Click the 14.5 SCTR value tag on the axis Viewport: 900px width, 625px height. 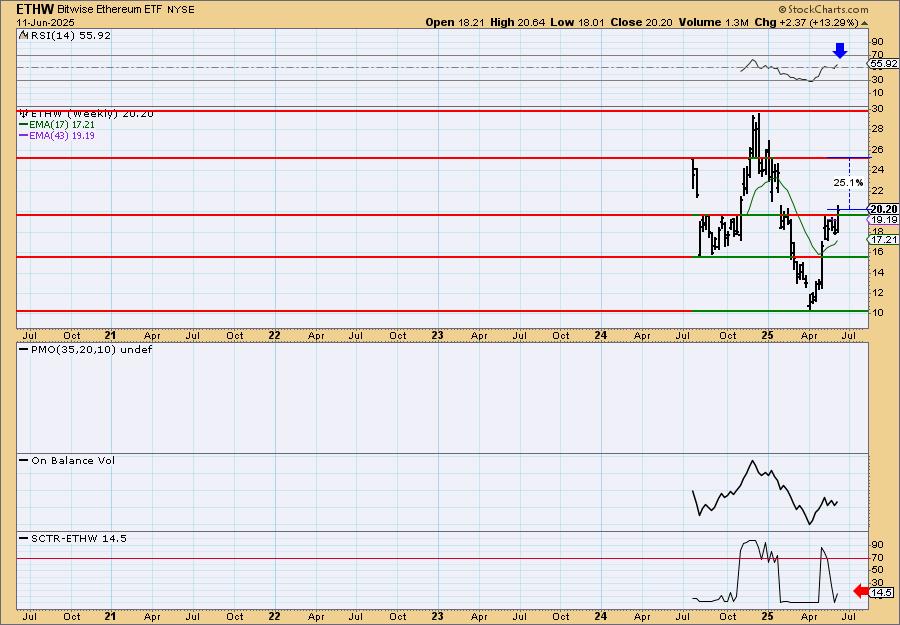pos(882,592)
